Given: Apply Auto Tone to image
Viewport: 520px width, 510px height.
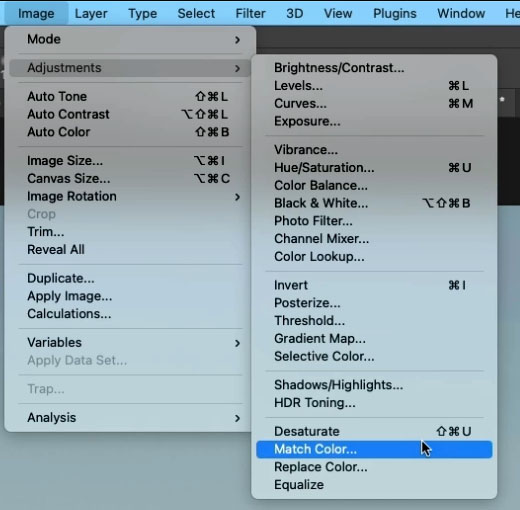Looking at the screenshot, I should tap(130, 96).
